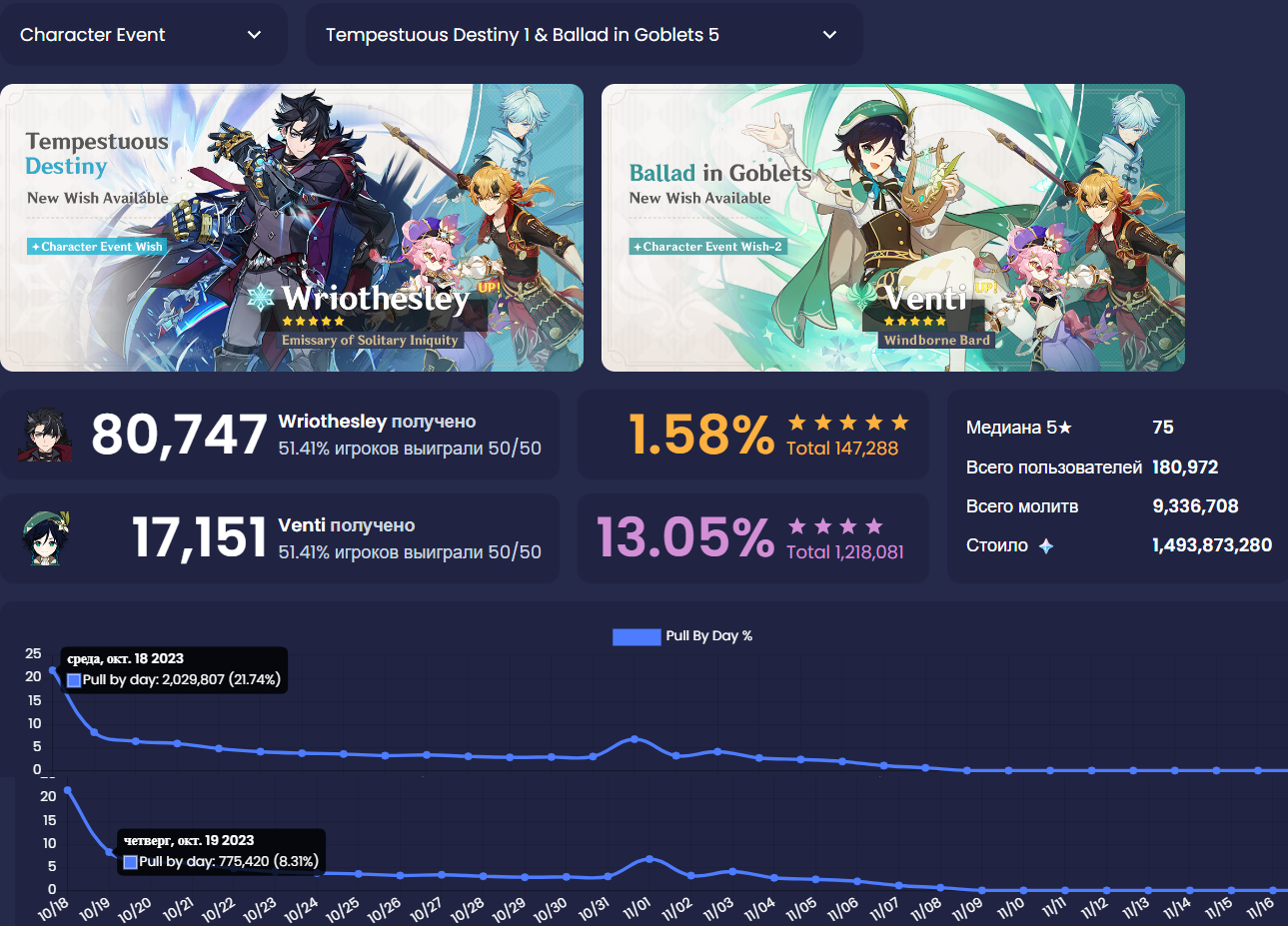Click the Windborne Bard subtitle

tap(937, 341)
